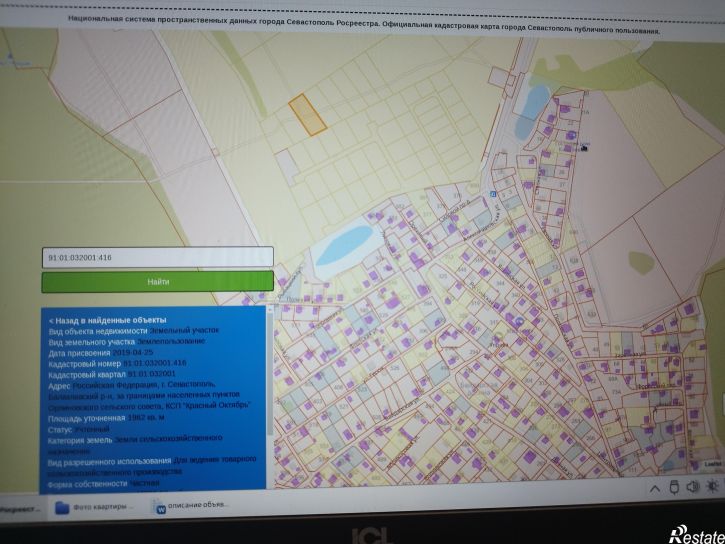The width and height of the screenshot is (725, 544).
Task: Switch to the Росреестр taskbar window
Action: (20, 507)
